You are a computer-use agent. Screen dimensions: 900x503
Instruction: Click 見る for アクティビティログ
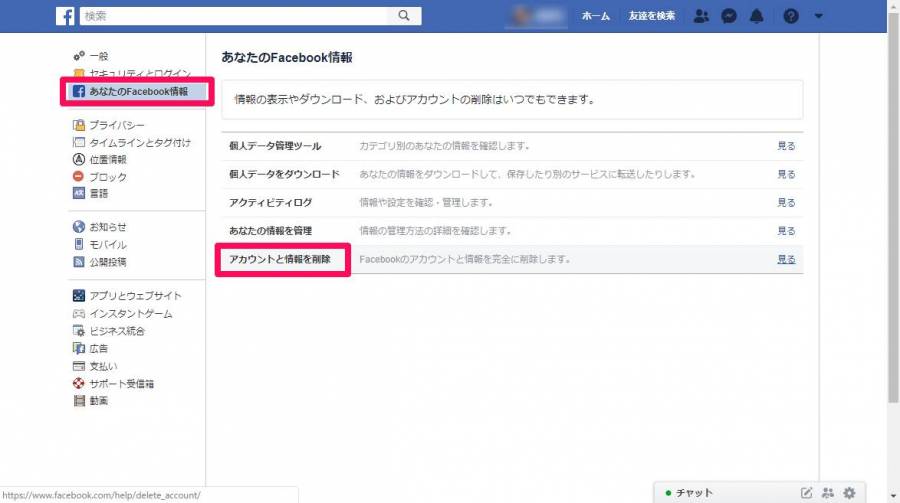786,202
